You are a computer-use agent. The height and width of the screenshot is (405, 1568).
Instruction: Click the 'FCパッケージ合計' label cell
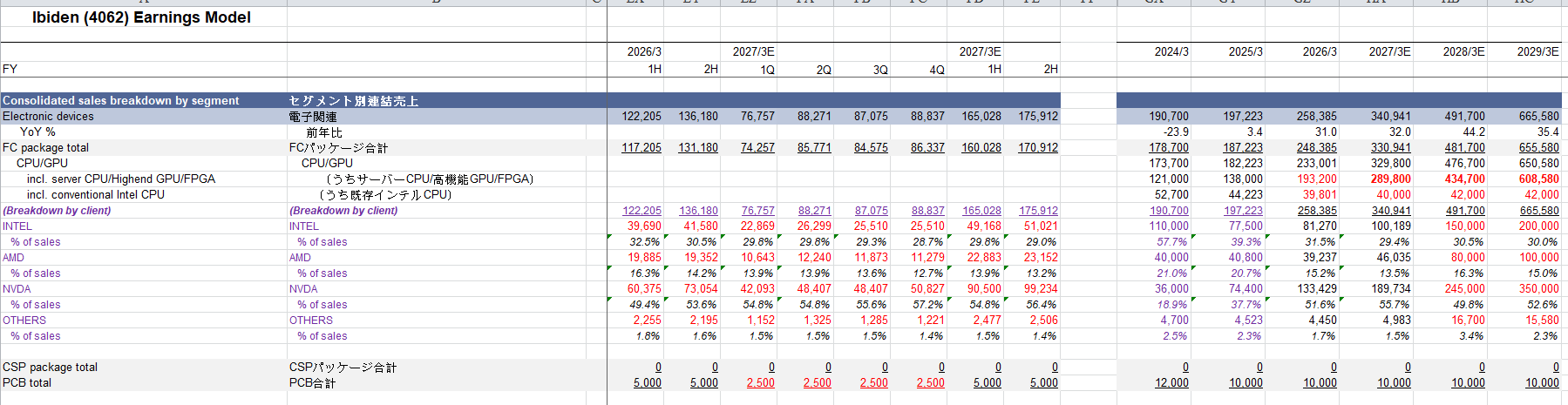338,148
